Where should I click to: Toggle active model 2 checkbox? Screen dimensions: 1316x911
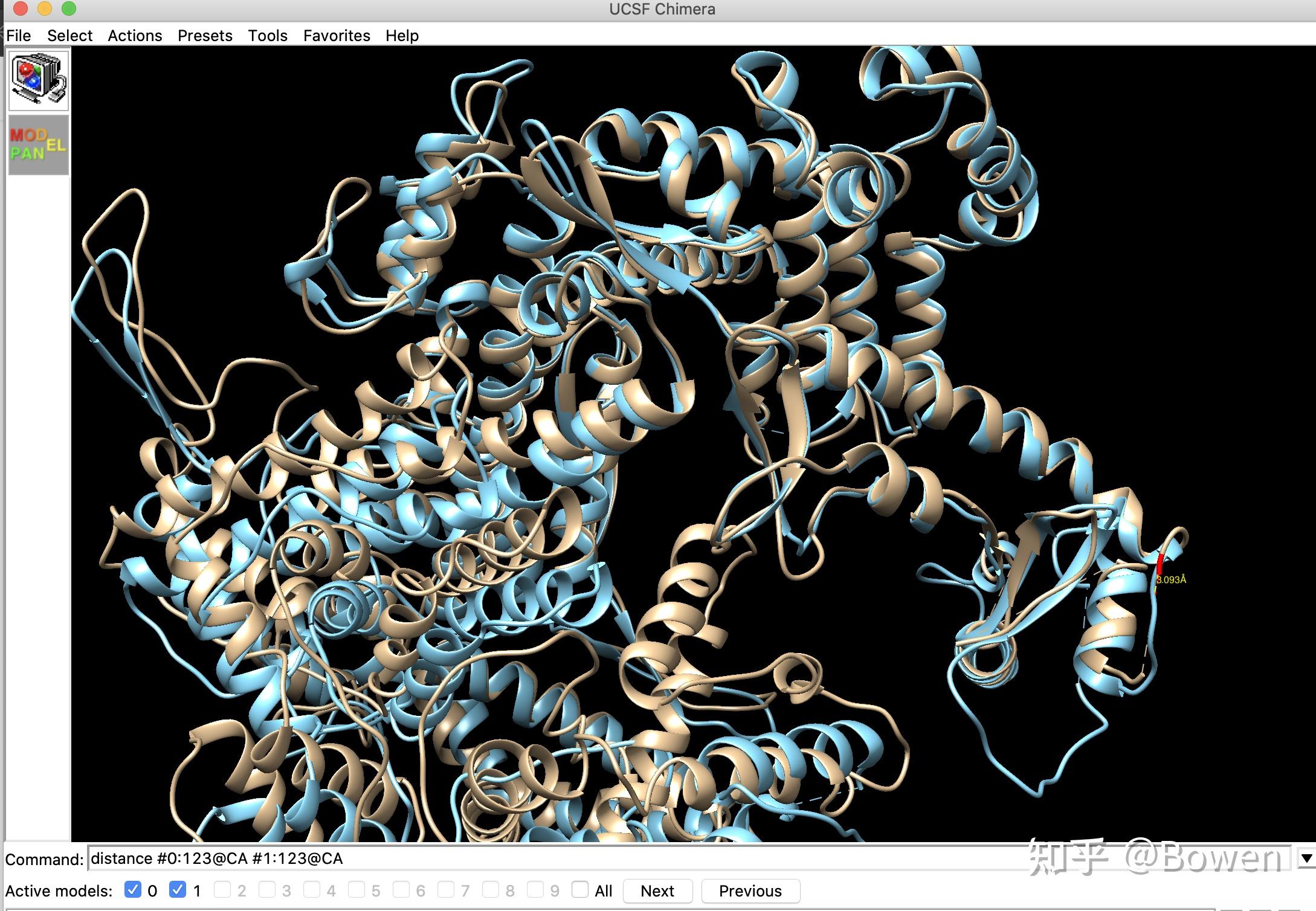[x=222, y=889]
